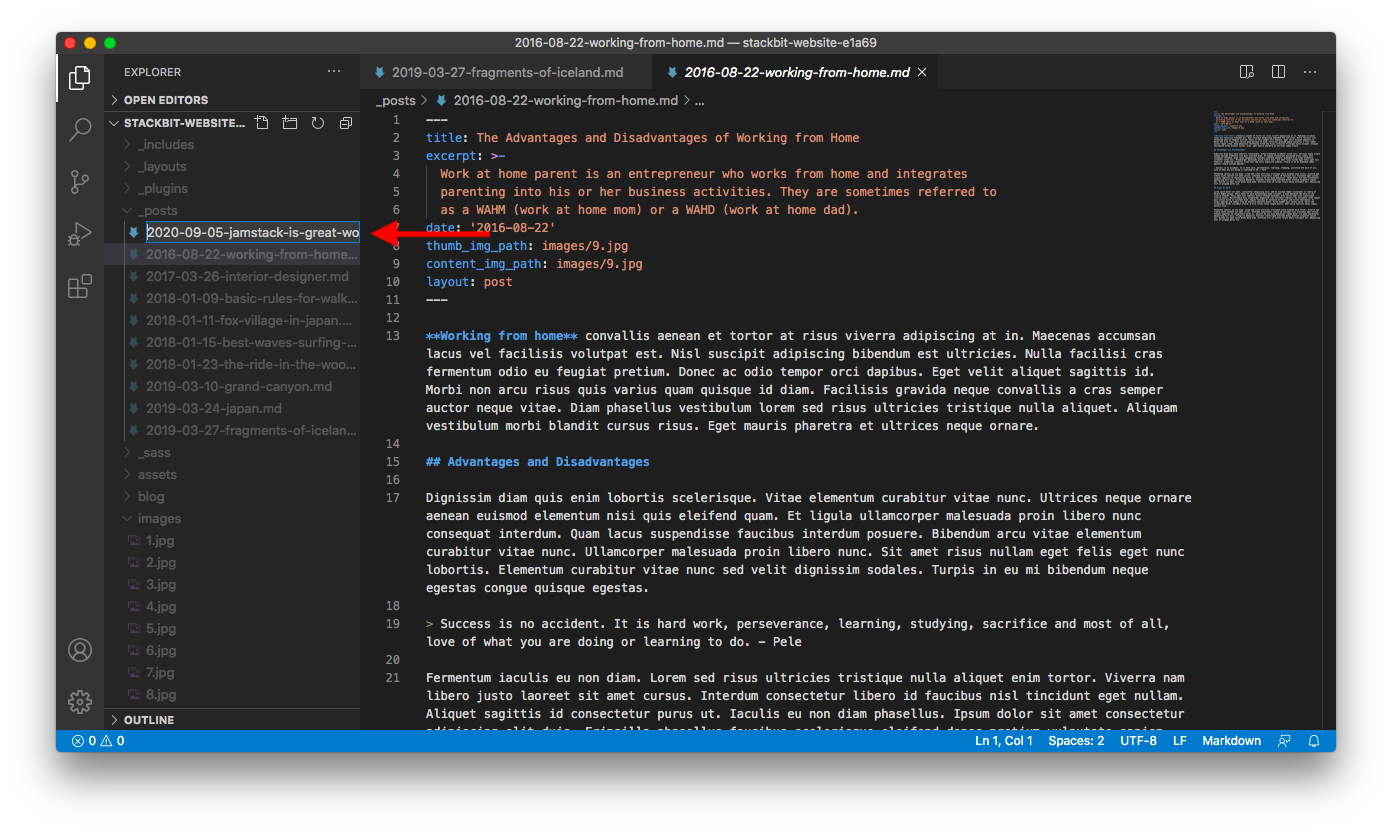Click the errors and warnings status indicator

click(x=98, y=741)
